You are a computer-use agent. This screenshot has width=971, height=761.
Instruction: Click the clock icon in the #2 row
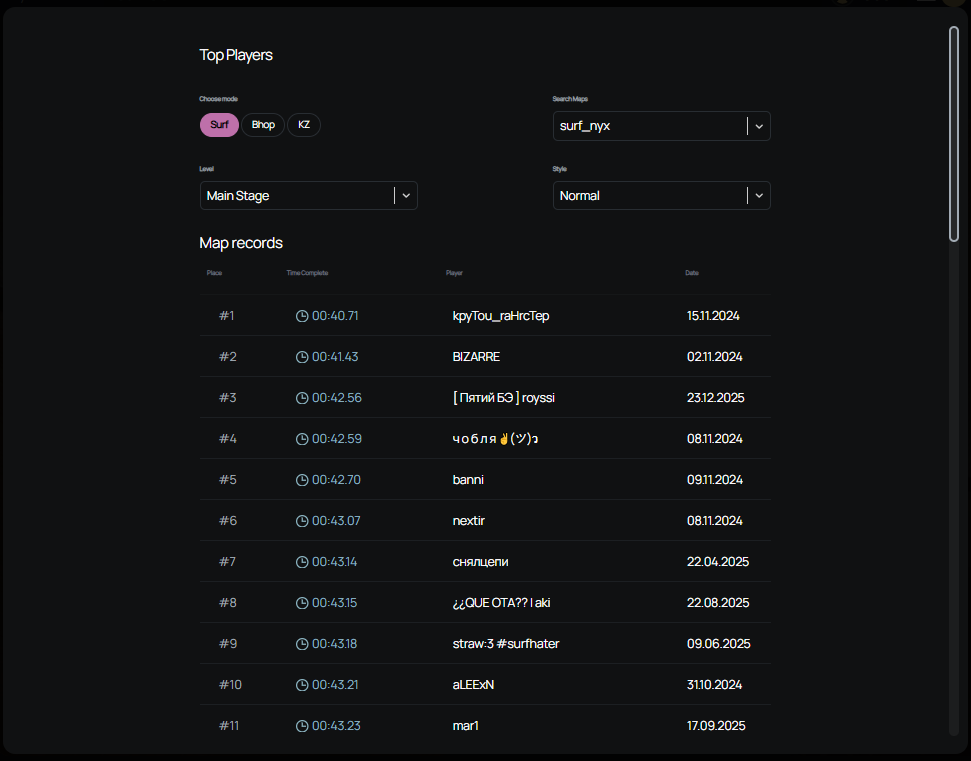pos(302,357)
